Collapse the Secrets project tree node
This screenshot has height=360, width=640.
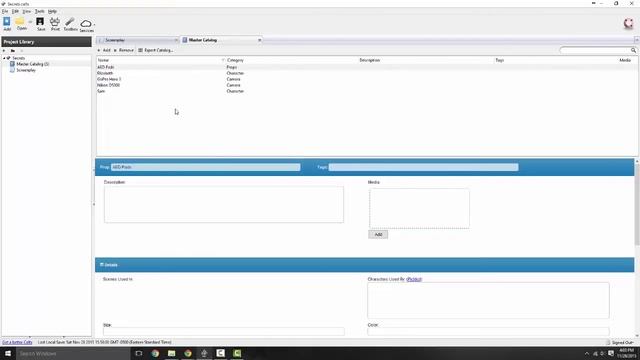[x=4, y=58]
